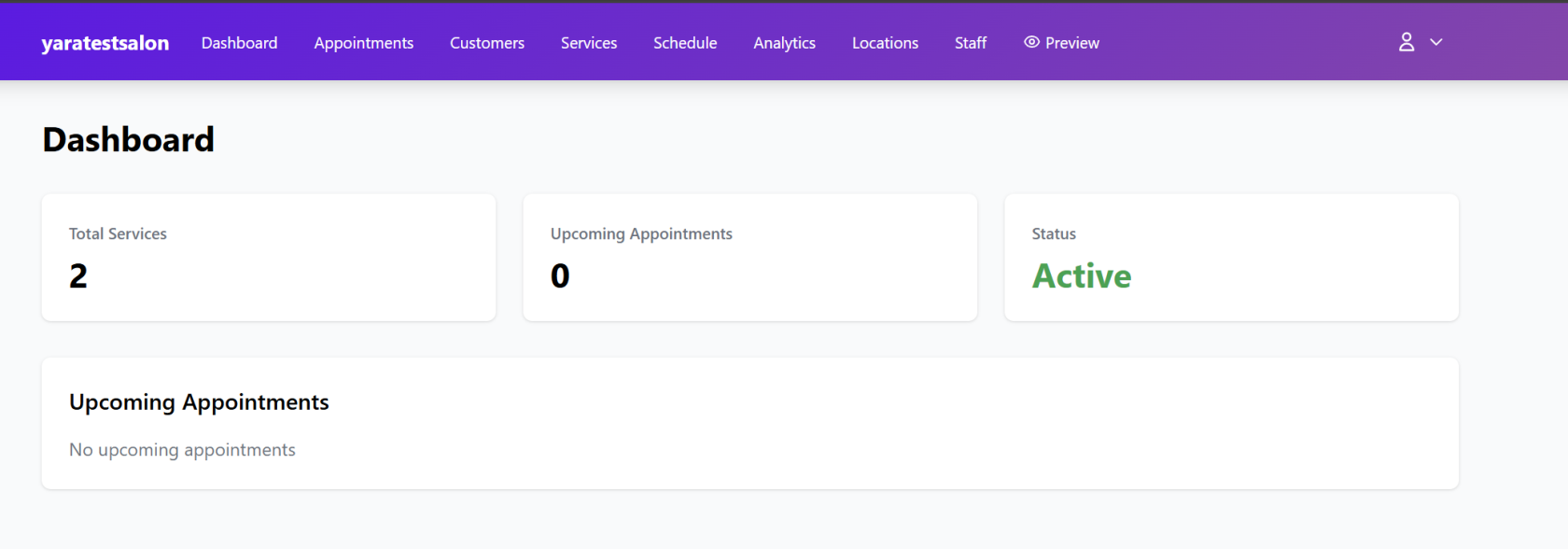Go to the Appointments page

pyautogui.click(x=363, y=43)
